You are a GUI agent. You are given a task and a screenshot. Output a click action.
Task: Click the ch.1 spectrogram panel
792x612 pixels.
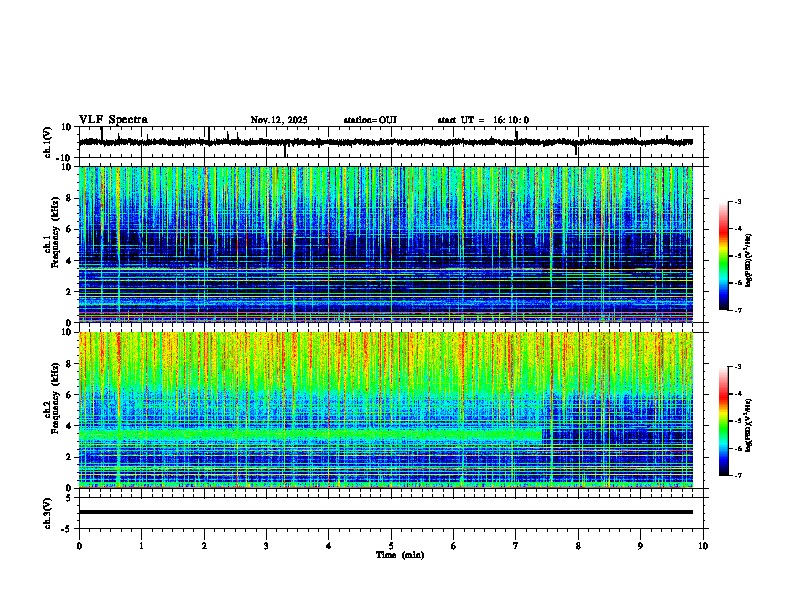(x=386, y=244)
